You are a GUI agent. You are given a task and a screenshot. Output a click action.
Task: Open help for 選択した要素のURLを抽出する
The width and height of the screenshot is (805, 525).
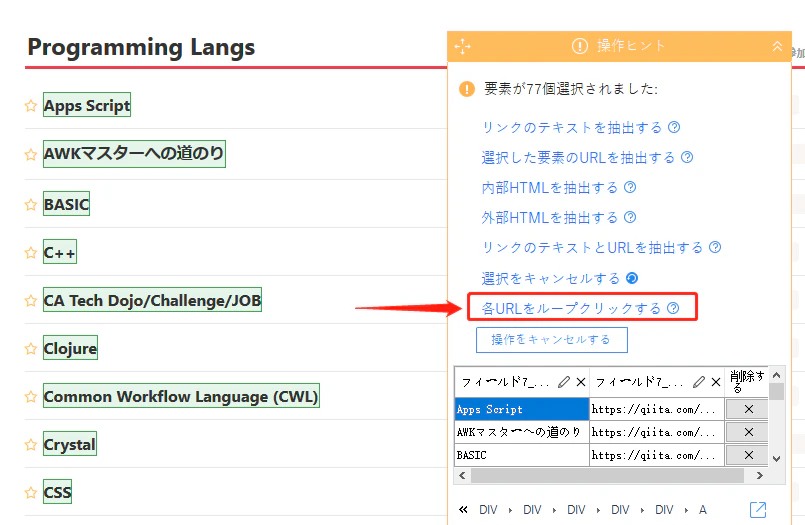coord(687,157)
